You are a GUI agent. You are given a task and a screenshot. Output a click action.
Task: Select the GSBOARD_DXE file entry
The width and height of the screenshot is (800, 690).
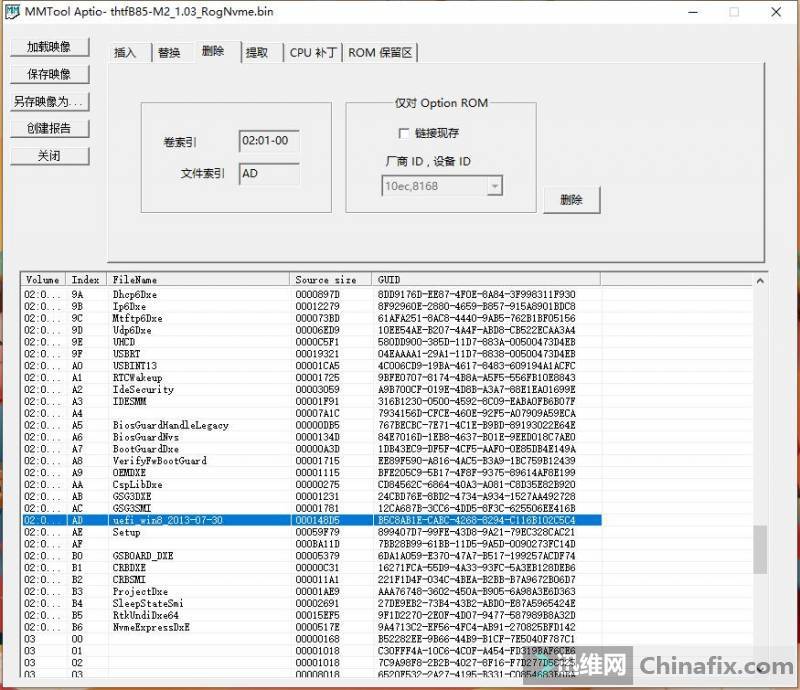point(311,556)
